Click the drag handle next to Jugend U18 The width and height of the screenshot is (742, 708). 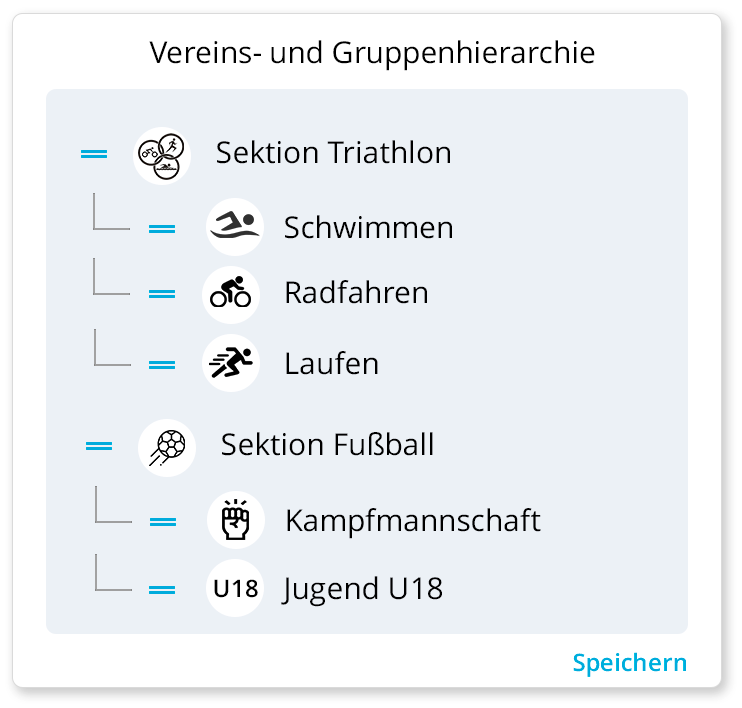(x=162, y=591)
